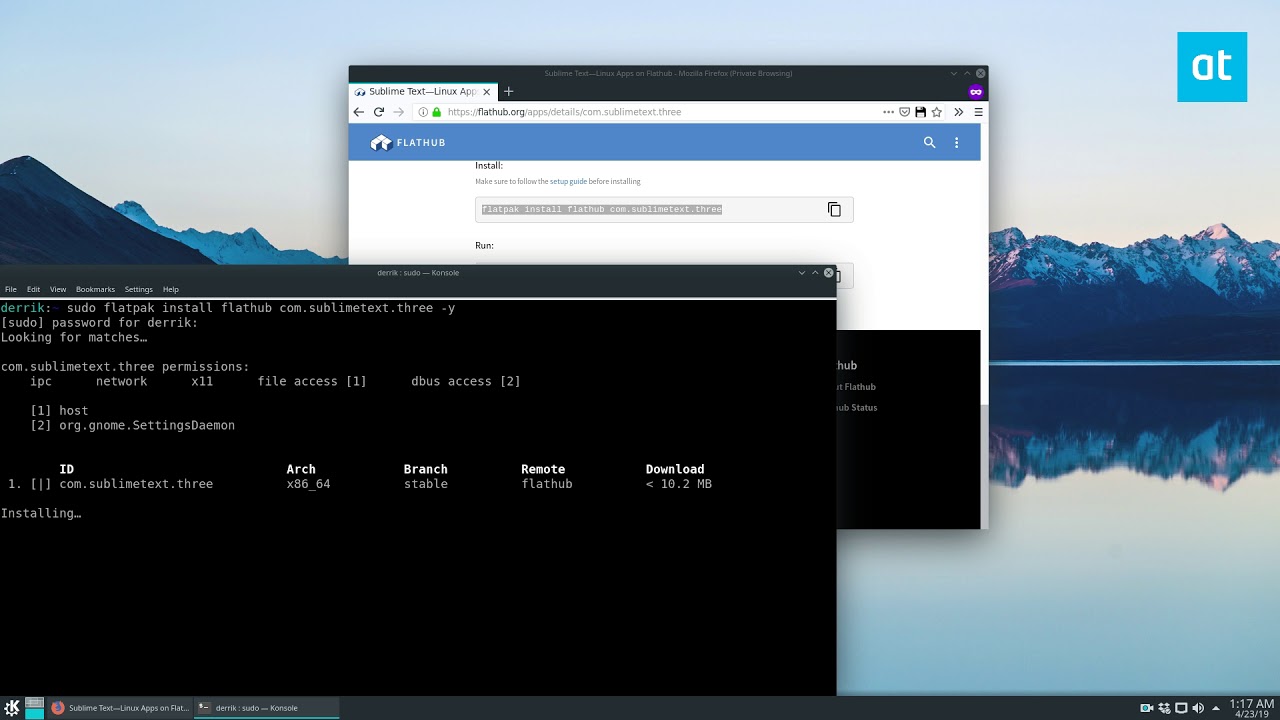The image size is (1280, 720).
Task: Click the green padlock security icon
Action: pyautogui.click(x=436, y=112)
